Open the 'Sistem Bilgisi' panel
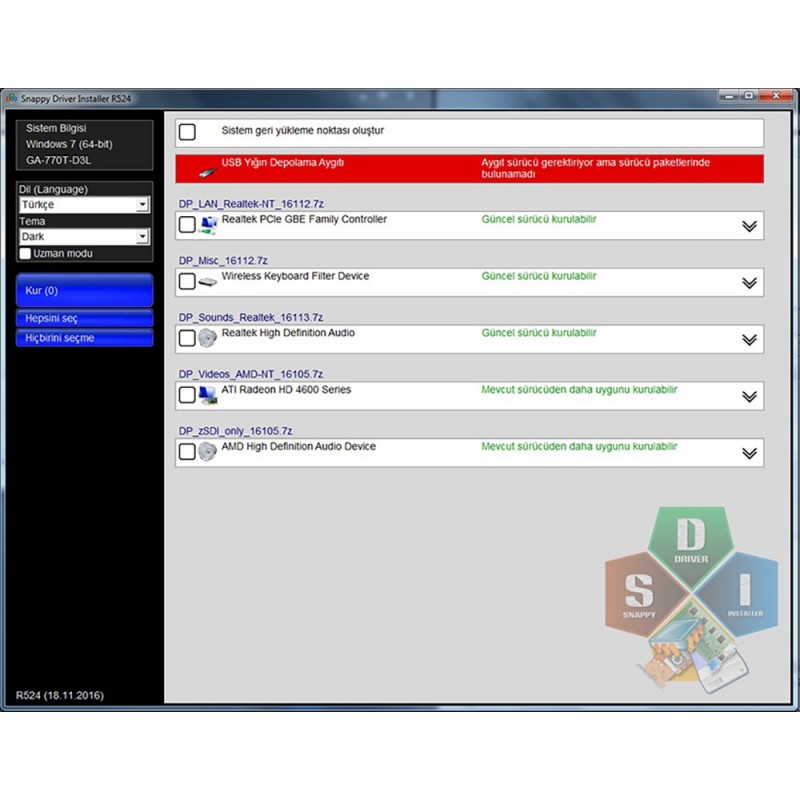 point(85,144)
